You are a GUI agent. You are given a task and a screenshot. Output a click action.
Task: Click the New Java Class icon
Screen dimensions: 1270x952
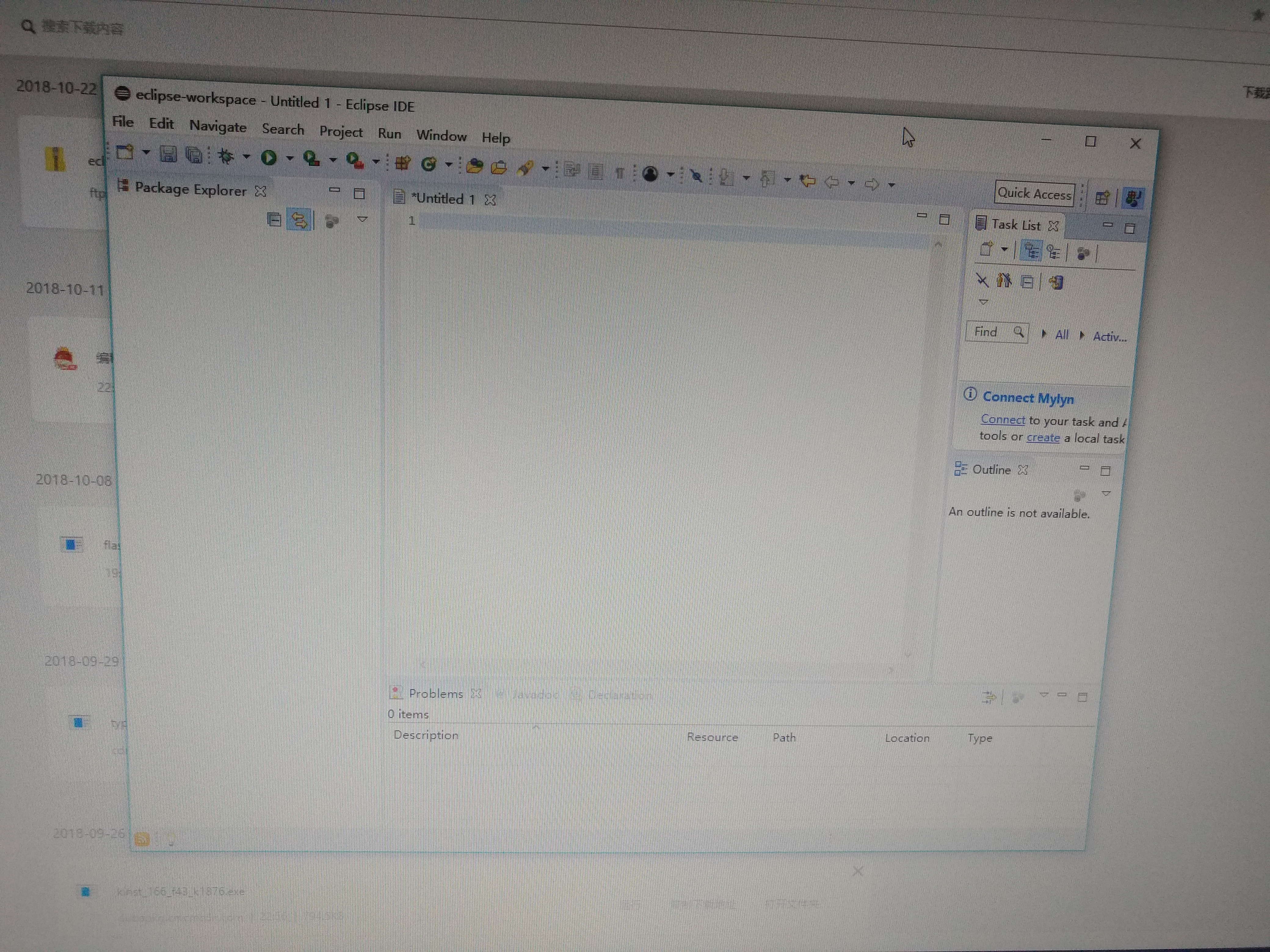click(x=428, y=165)
